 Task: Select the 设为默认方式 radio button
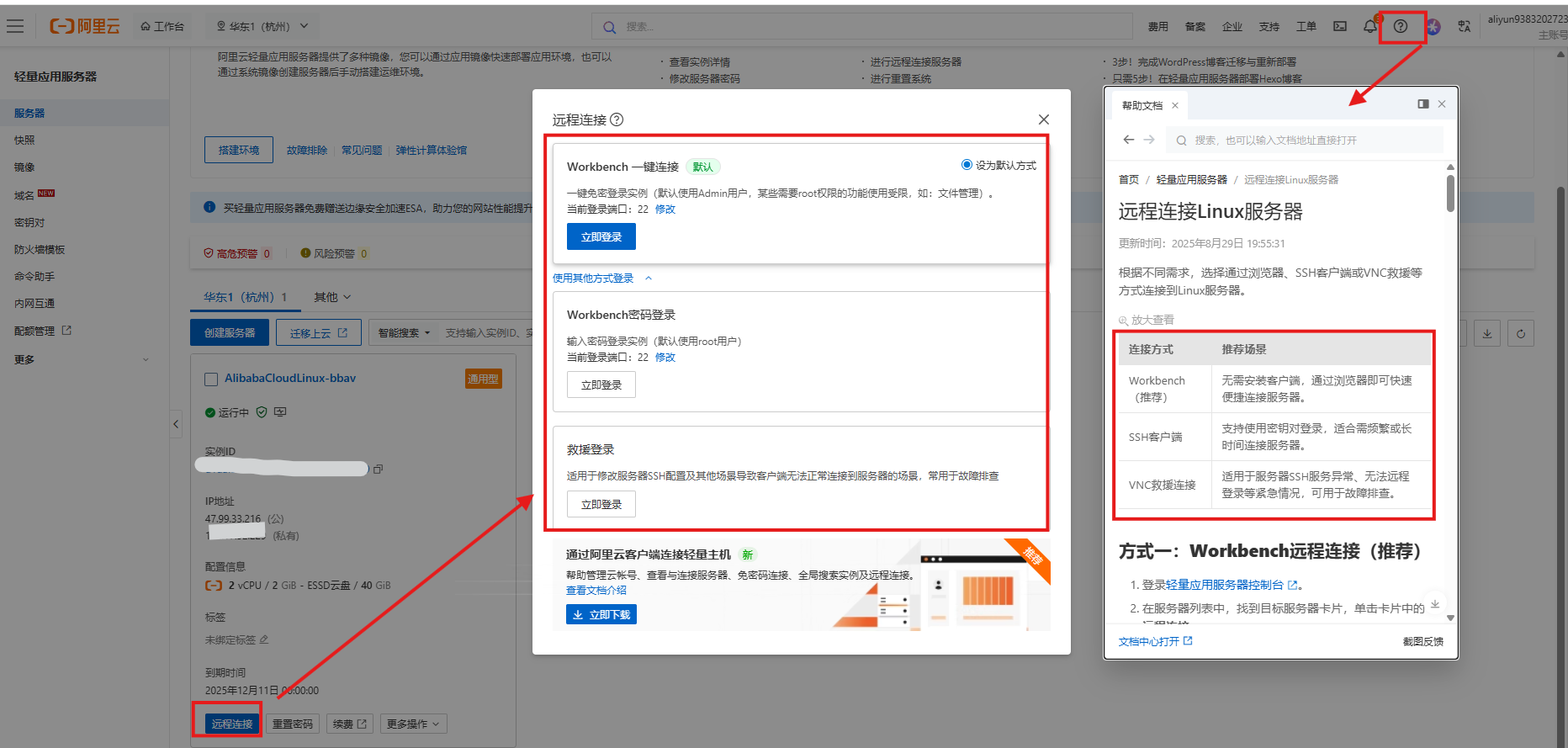point(967,165)
